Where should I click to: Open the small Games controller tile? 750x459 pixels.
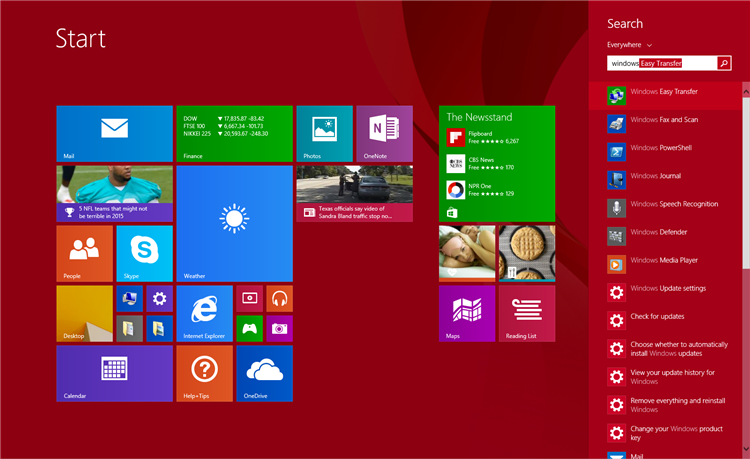[250, 328]
